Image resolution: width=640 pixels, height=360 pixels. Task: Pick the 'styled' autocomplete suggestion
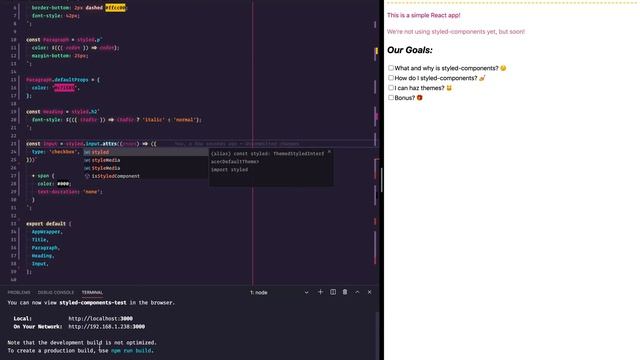pyautogui.click(x=146, y=152)
